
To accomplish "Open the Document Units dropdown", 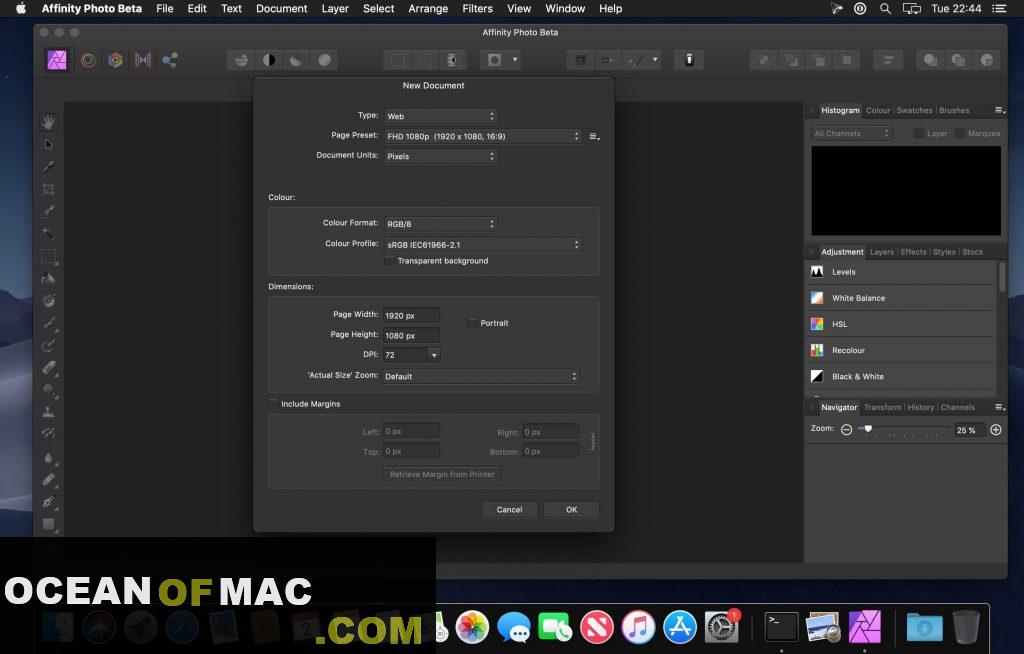I will (x=441, y=156).
